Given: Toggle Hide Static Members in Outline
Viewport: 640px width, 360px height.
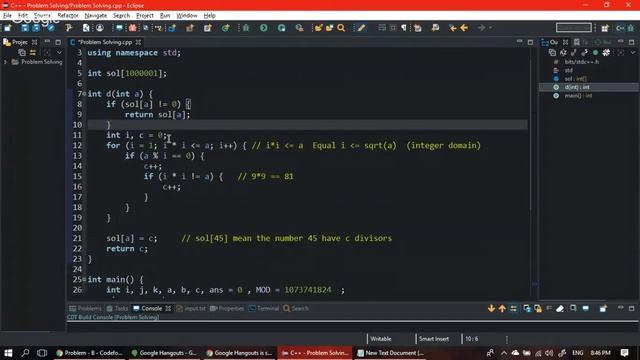Looking at the screenshot, I should (x=584, y=52).
